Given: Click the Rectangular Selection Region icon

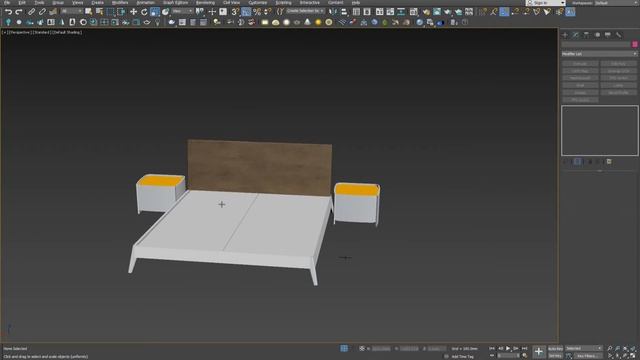Looking at the screenshot, I should click(110, 12).
